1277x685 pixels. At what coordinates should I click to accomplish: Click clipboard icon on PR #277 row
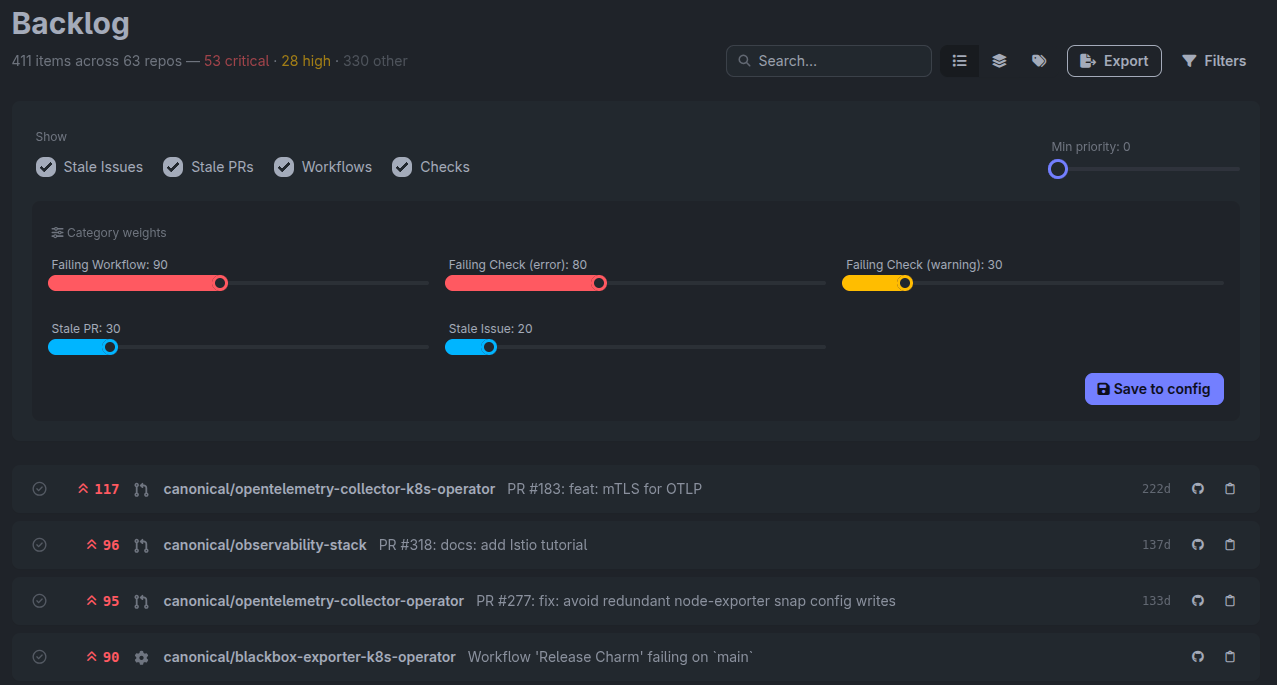pos(1230,601)
